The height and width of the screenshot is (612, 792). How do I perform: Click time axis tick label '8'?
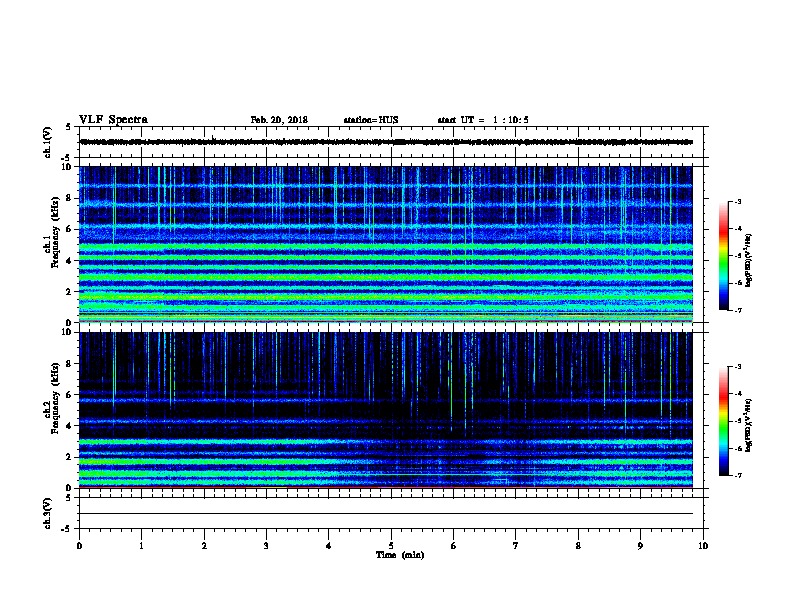click(578, 546)
